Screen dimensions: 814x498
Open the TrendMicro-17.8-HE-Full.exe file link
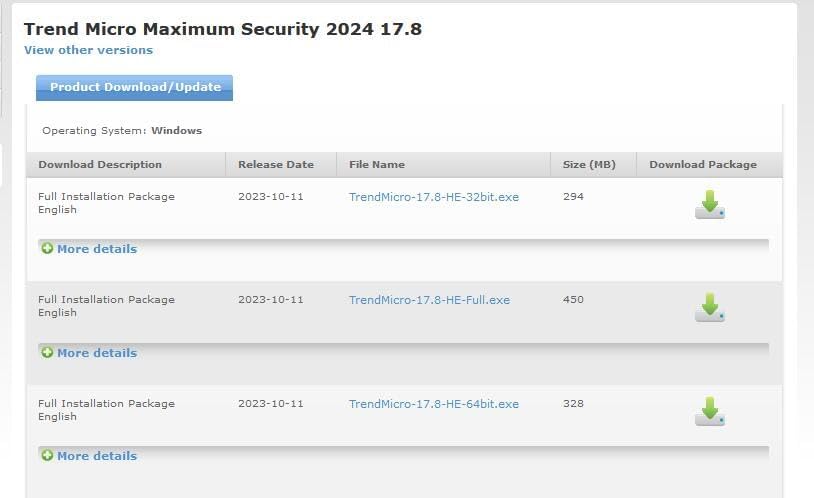429,300
